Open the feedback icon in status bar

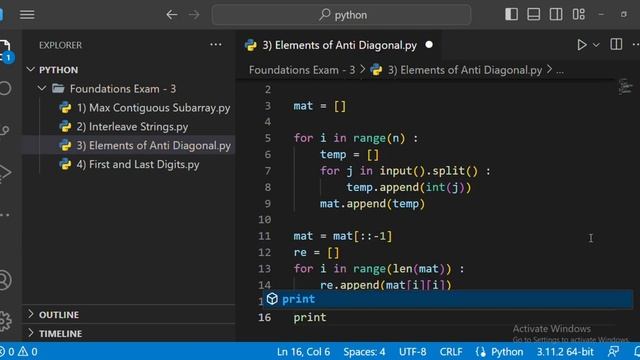pyautogui.click(x=613, y=351)
